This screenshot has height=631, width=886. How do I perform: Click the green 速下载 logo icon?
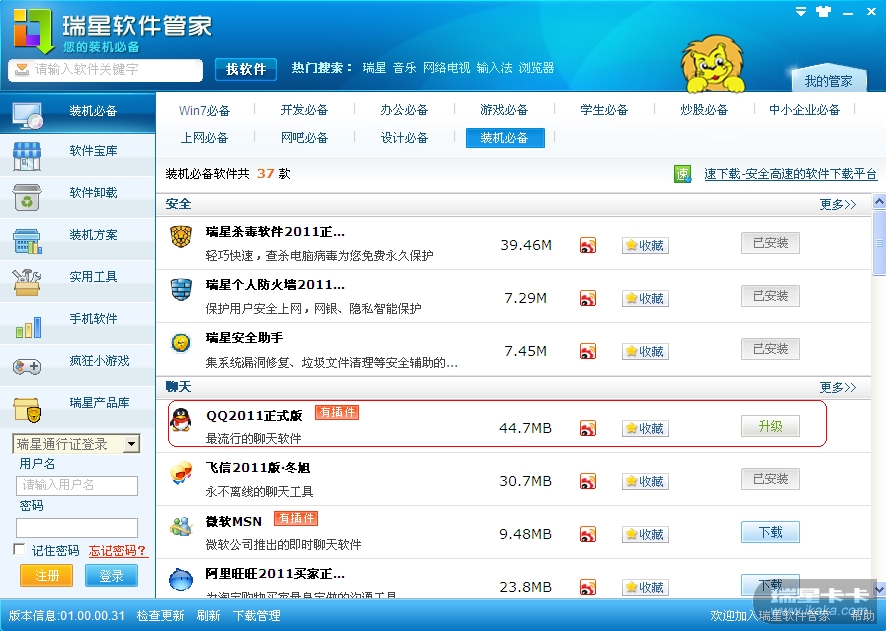tap(683, 174)
